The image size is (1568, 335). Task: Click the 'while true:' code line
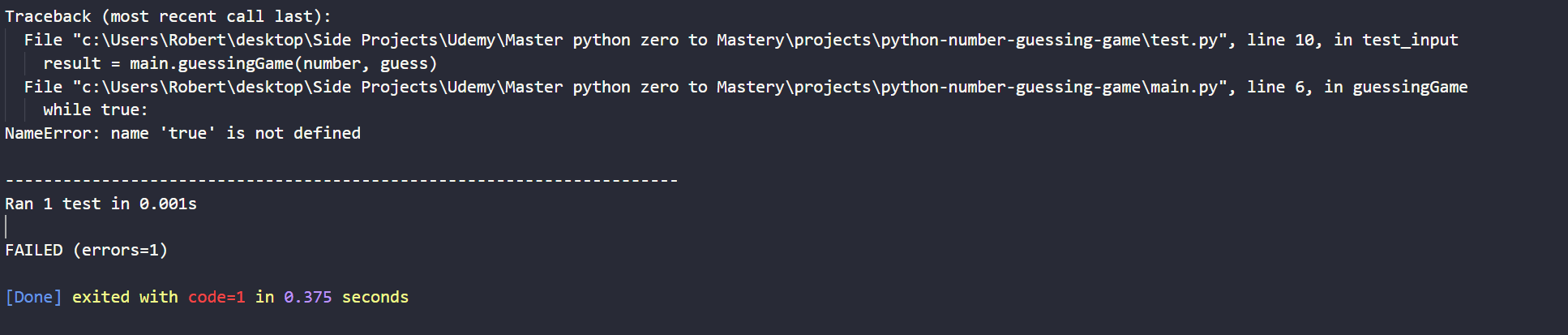tap(96, 110)
